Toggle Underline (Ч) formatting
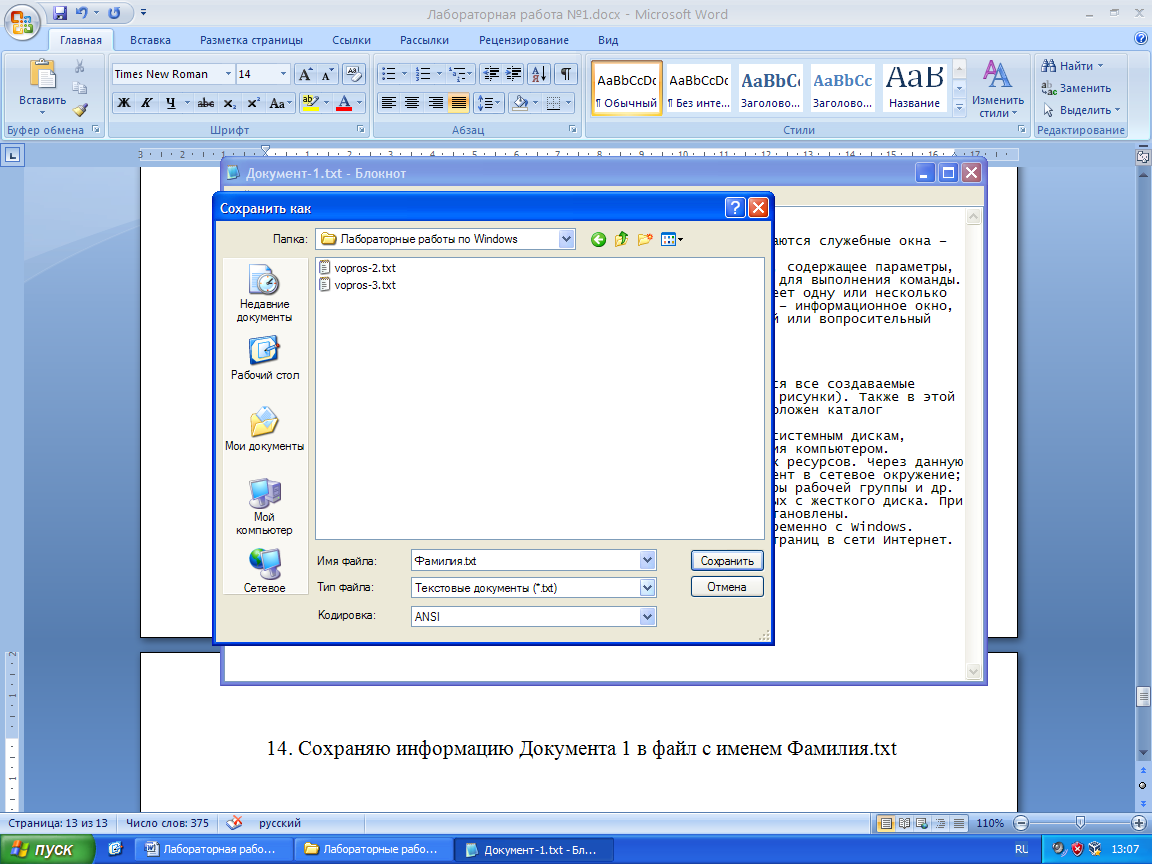This screenshot has height=864, width=1152. coord(170,103)
